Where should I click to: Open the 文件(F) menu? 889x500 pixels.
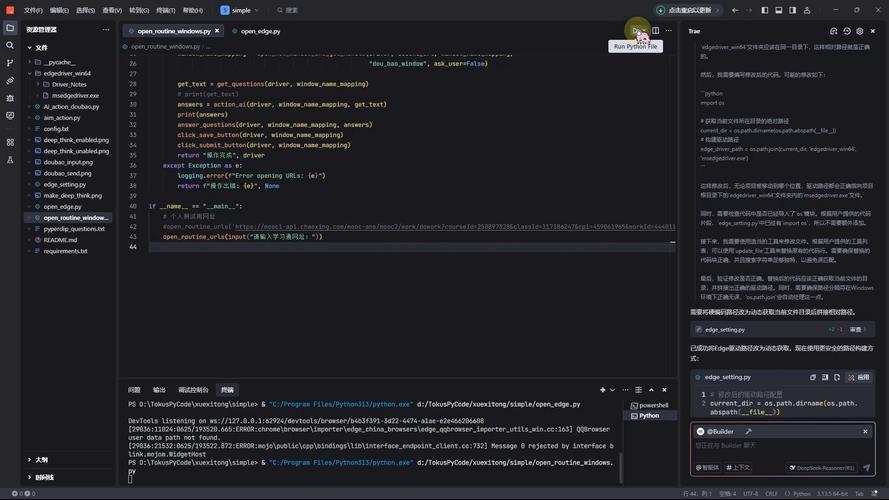[x=33, y=10]
